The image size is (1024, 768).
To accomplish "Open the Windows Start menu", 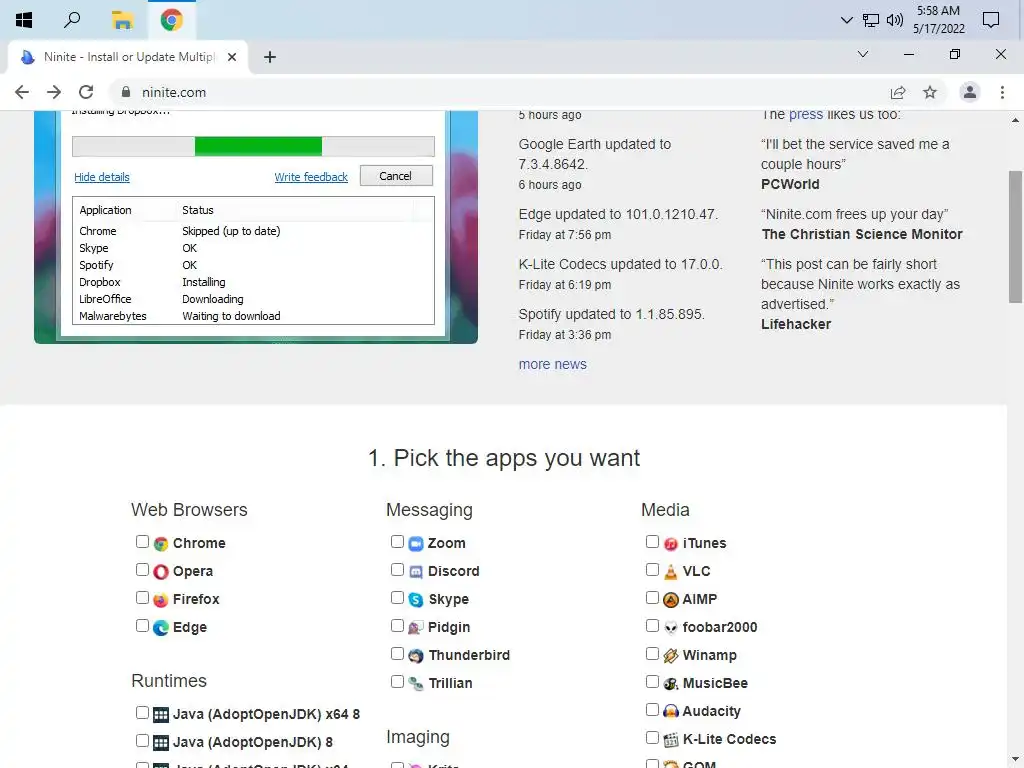I will coord(24,20).
